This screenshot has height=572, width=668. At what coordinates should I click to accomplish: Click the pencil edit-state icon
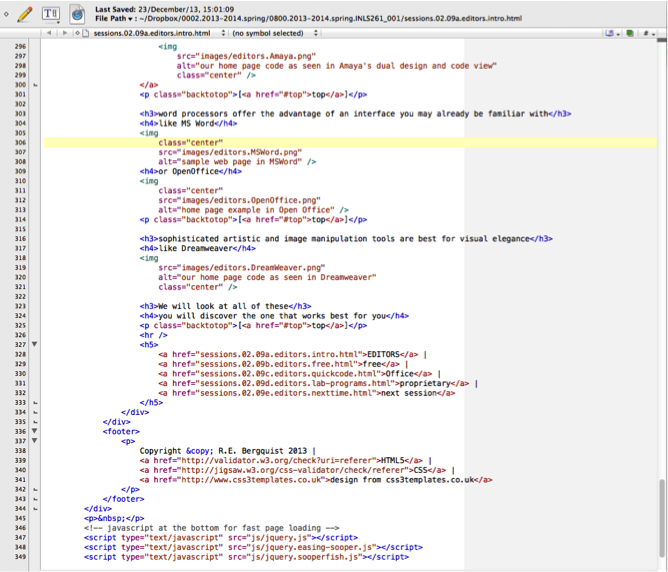(24, 12)
